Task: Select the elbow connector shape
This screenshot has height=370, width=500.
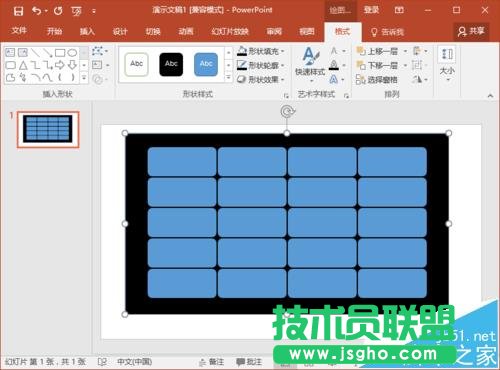Action: tap(35, 65)
